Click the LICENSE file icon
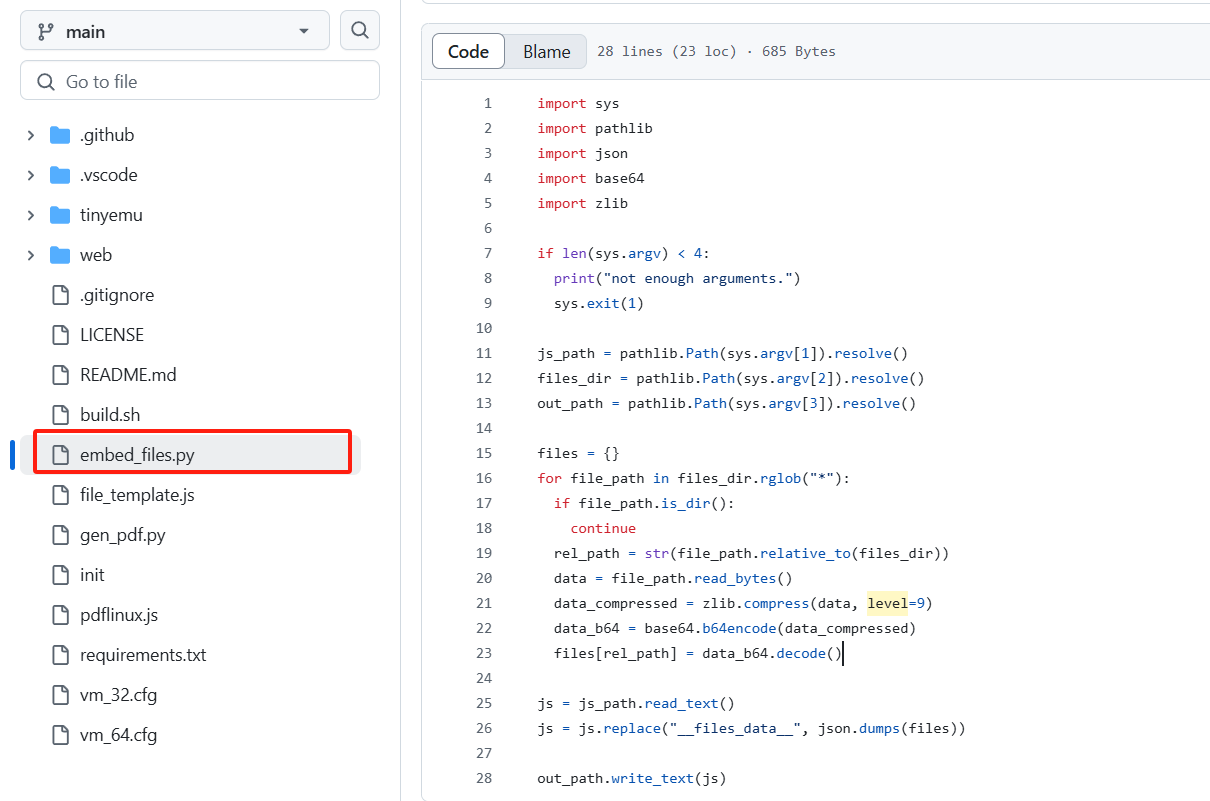The image size is (1210, 801). pos(61,335)
